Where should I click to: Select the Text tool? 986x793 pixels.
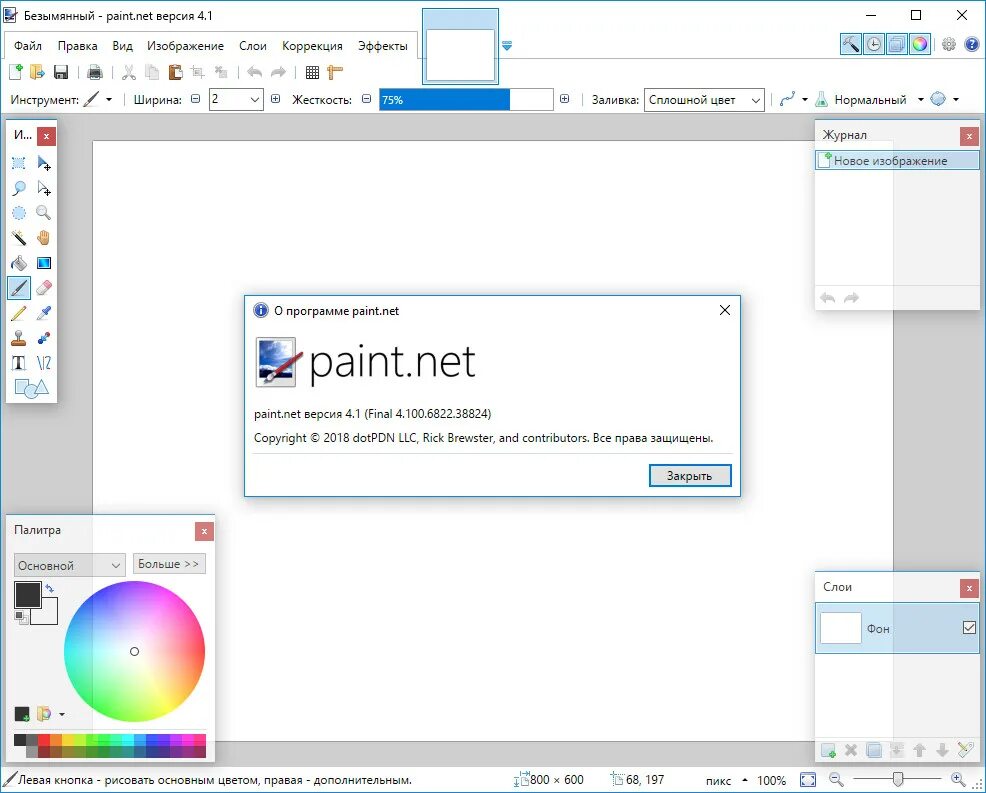pyautogui.click(x=19, y=363)
